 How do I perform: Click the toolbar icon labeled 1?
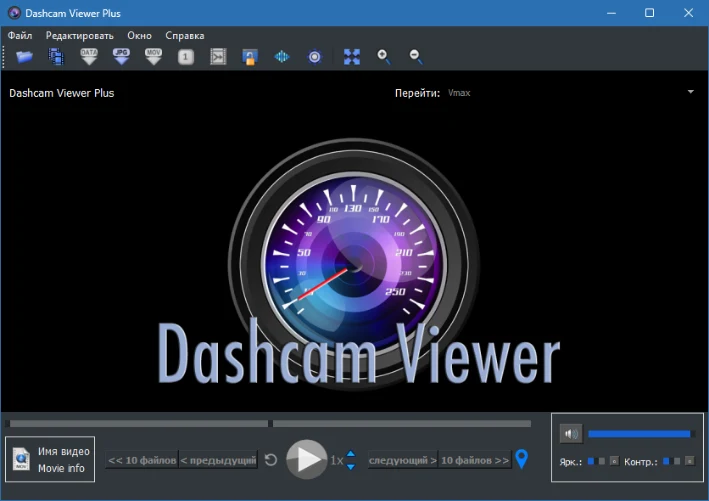(x=185, y=57)
